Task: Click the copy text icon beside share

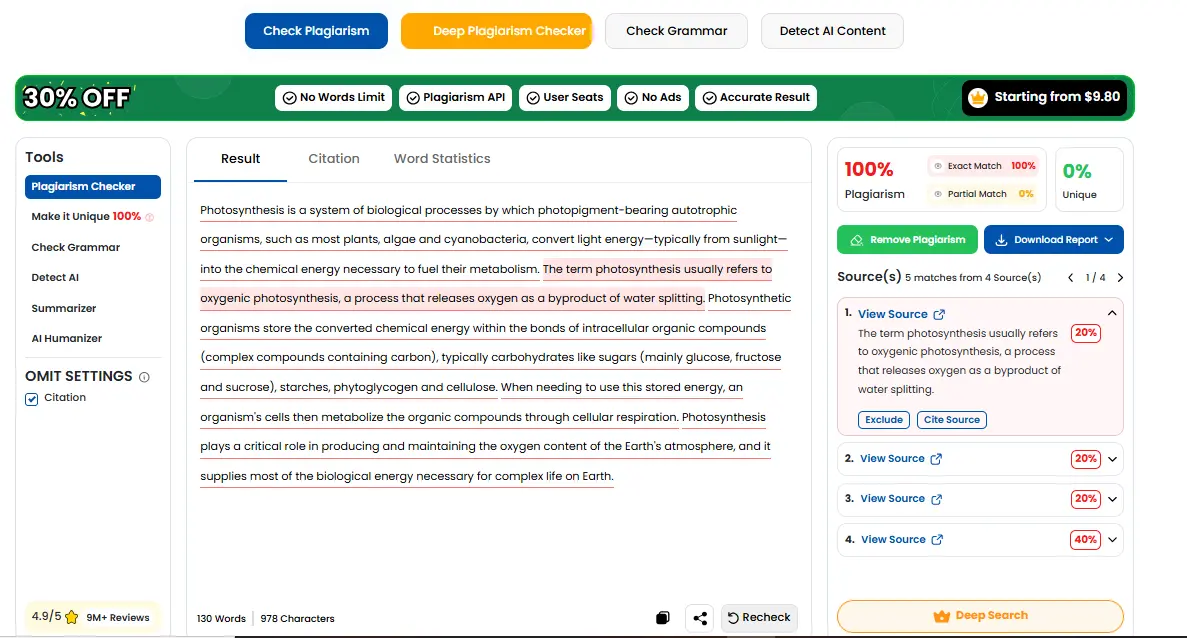Action: coord(662,618)
